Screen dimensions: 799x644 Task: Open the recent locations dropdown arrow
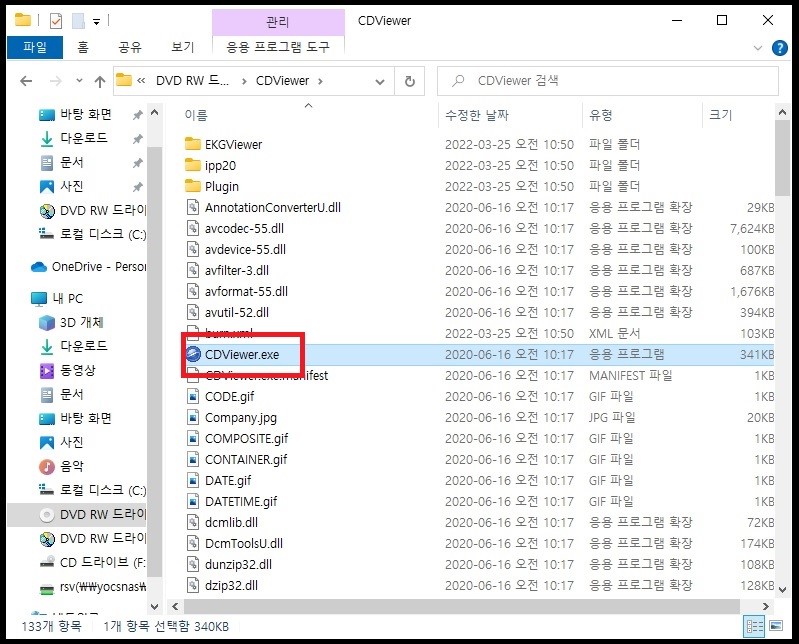[x=78, y=81]
